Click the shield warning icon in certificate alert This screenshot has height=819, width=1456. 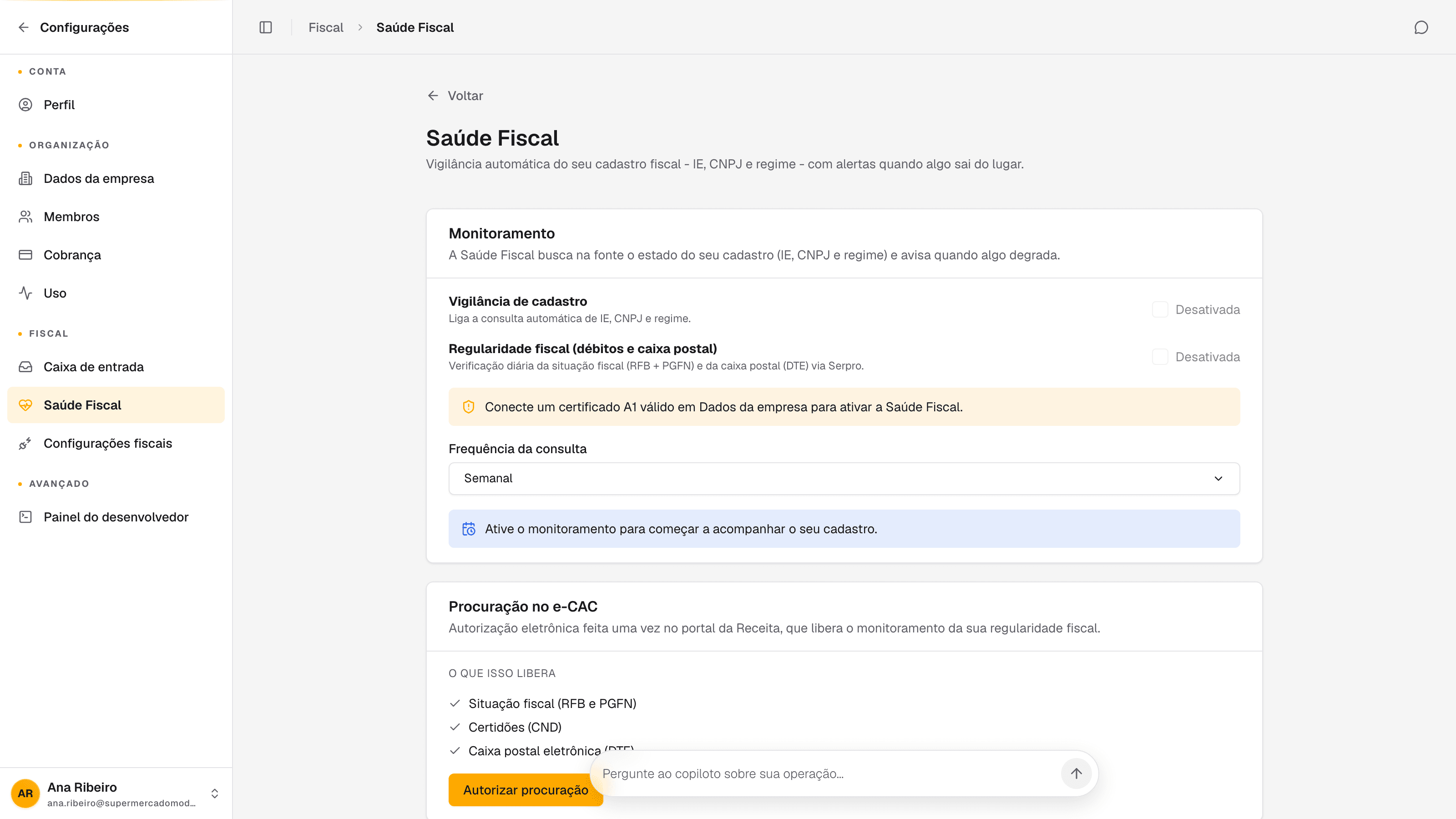pyautogui.click(x=469, y=407)
